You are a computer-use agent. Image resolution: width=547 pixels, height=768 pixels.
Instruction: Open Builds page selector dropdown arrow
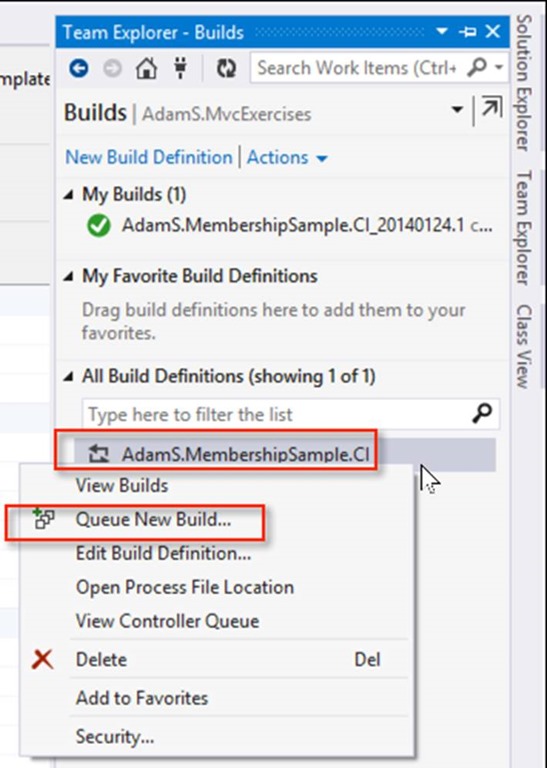(x=457, y=109)
